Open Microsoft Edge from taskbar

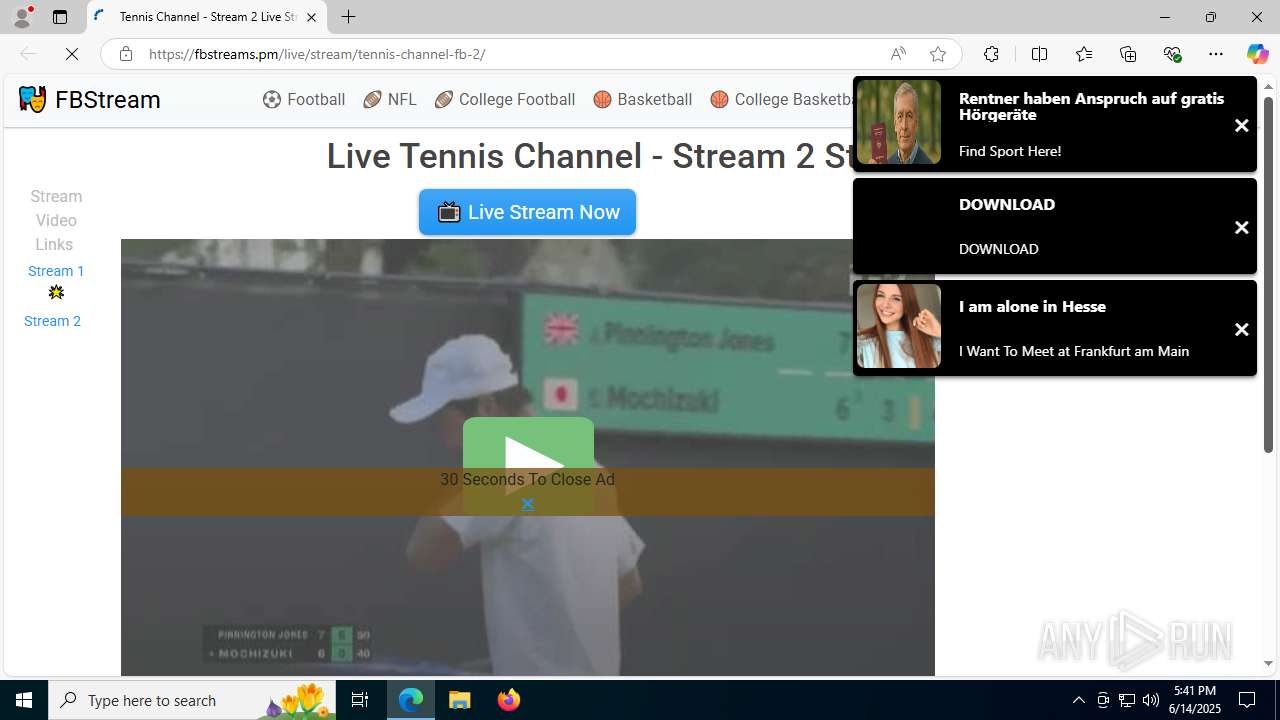click(411, 700)
